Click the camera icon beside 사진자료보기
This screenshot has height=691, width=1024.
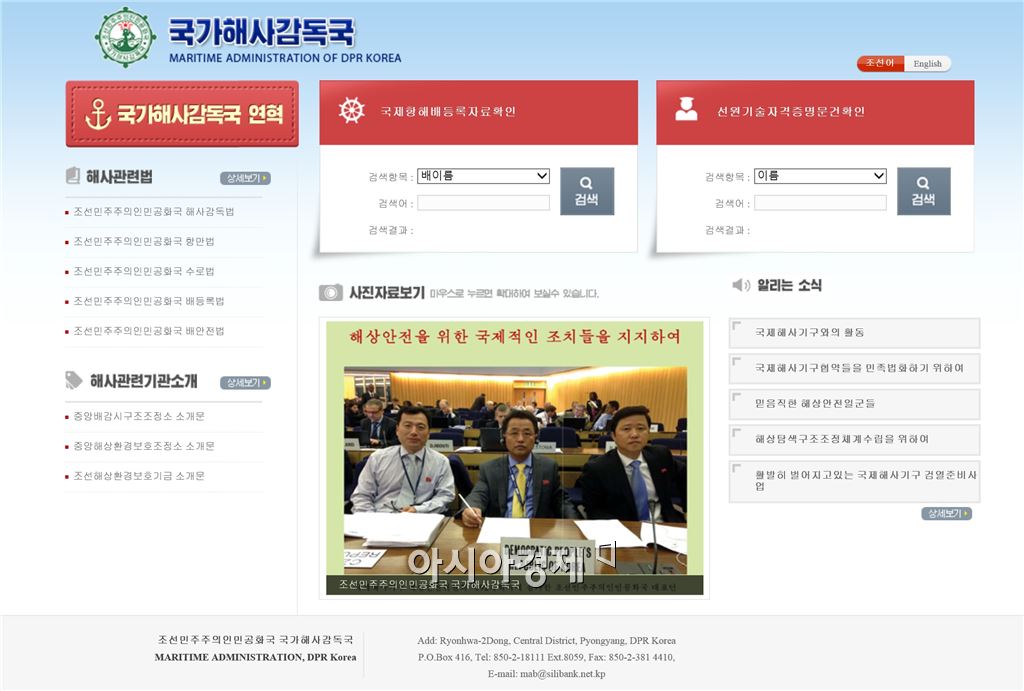coord(331,293)
